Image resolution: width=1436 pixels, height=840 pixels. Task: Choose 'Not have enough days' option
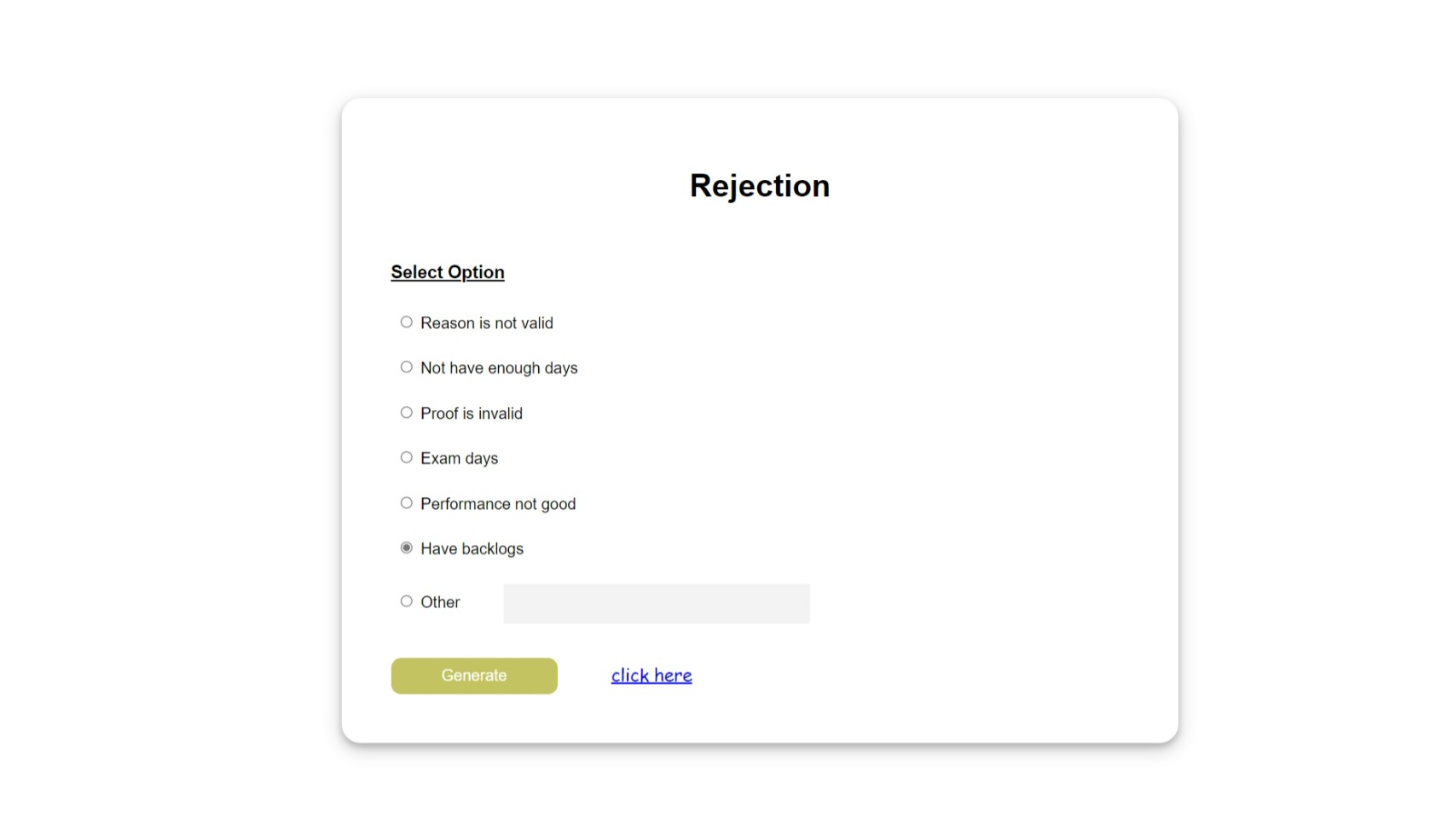pyautogui.click(x=406, y=367)
